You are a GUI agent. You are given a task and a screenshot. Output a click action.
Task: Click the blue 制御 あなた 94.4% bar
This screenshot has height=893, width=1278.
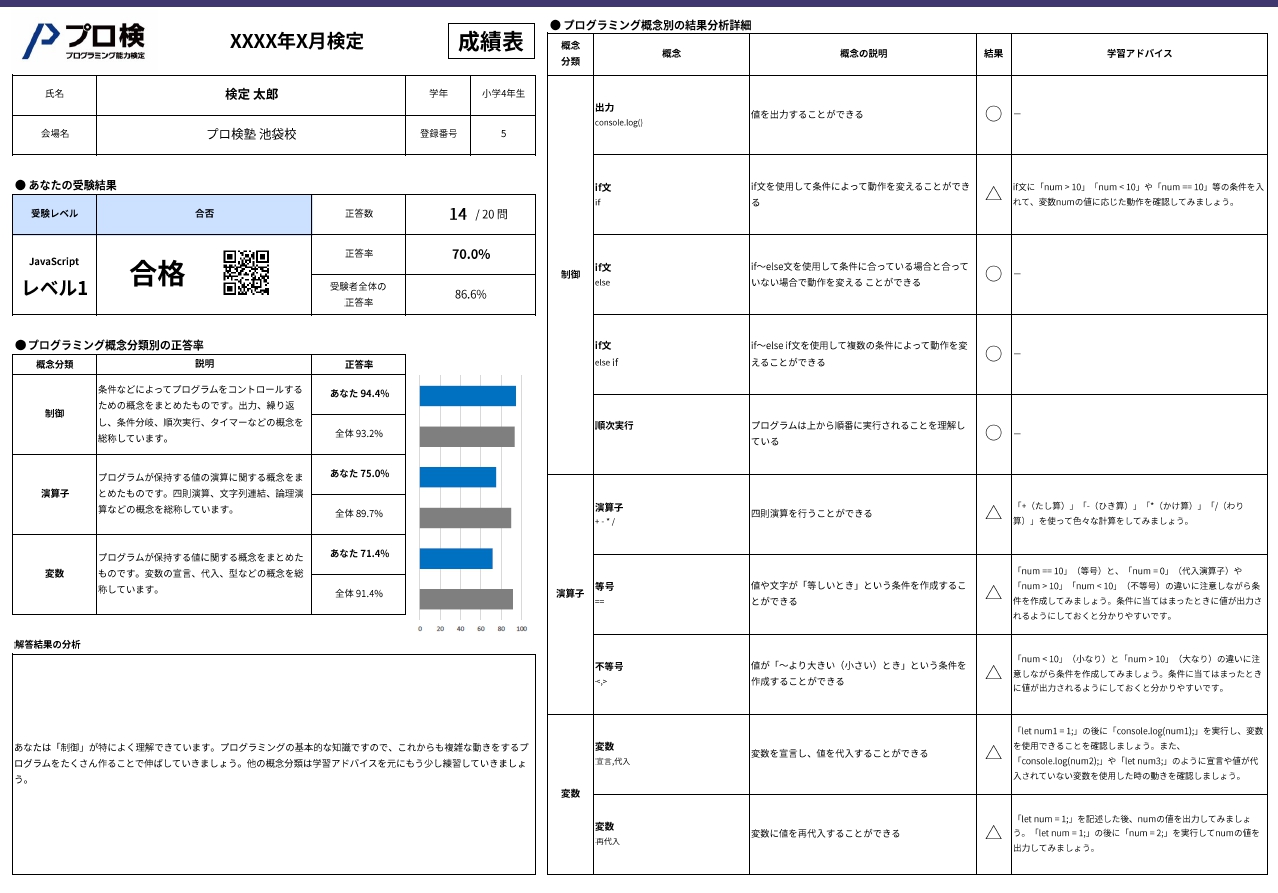click(467, 396)
